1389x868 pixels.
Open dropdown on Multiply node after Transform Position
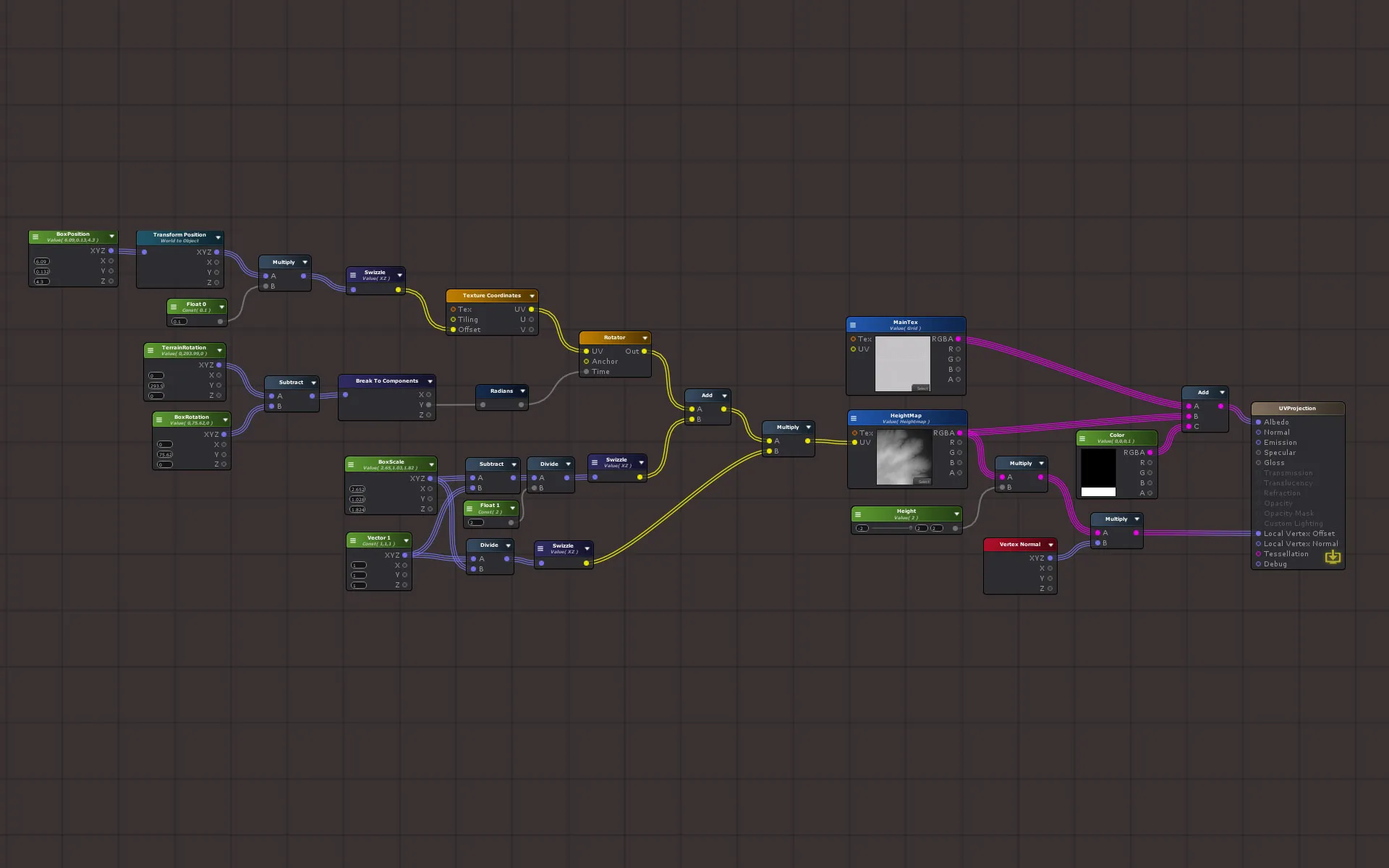pyautogui.click(x=305, y=263)
